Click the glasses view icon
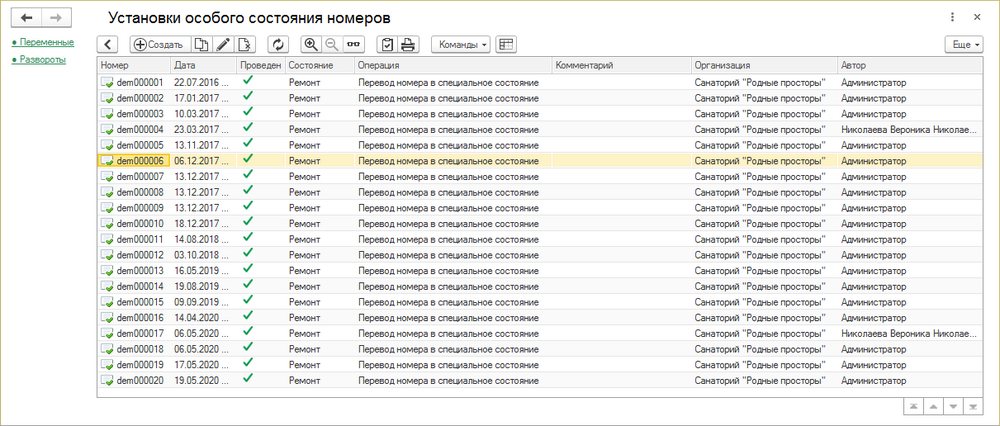Image resolution: width=1000 pixels, height=426 pixels. pos(354,45)
